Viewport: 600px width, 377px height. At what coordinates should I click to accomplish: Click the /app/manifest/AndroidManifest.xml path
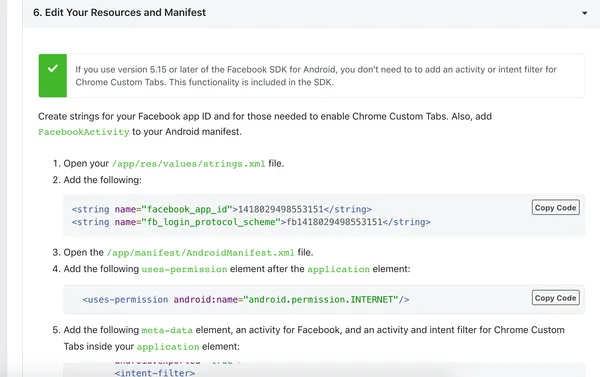[201, 253]
